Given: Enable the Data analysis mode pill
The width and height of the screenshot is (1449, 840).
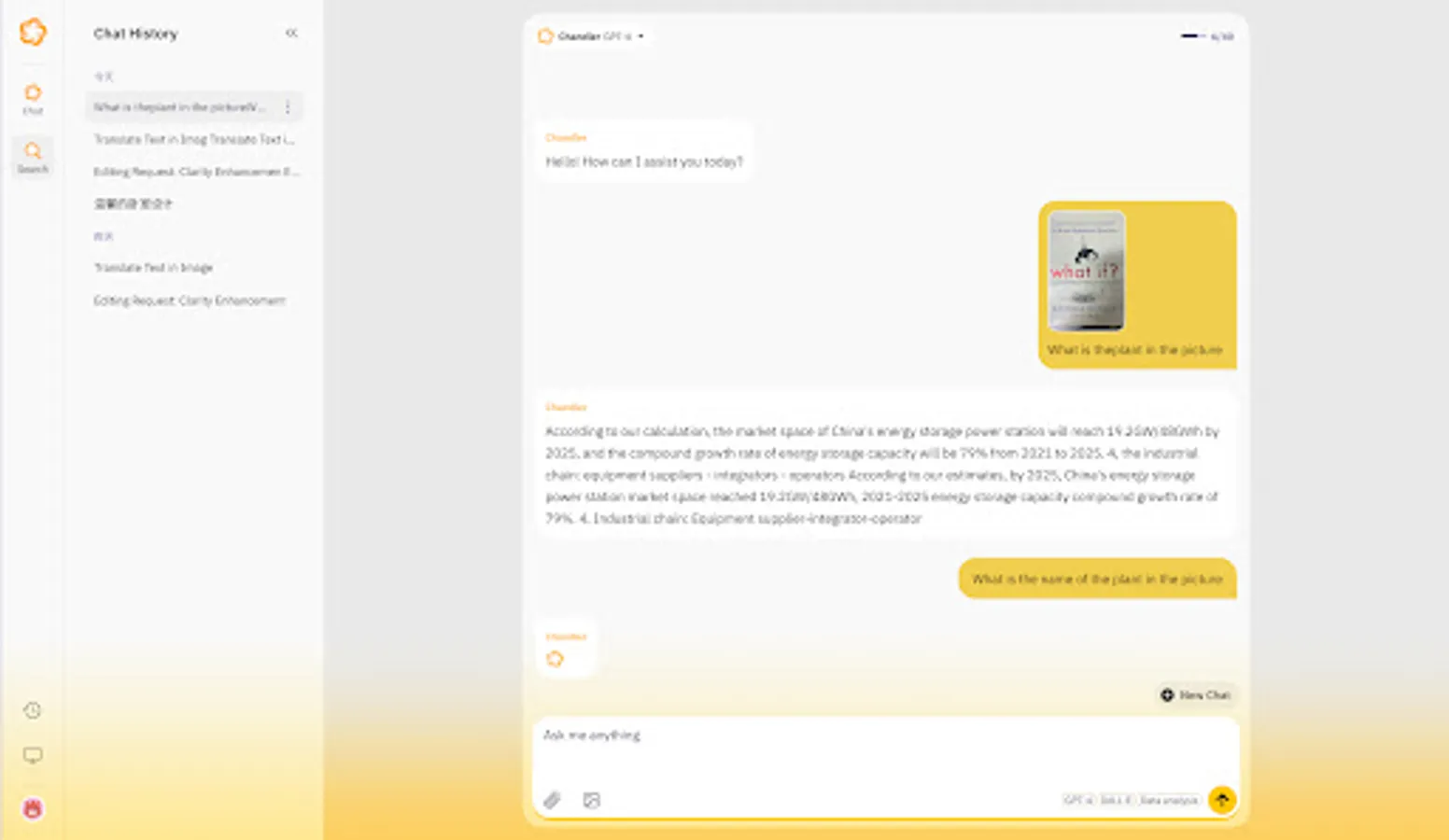Looking at the screenshot, I should (1169, 800).
